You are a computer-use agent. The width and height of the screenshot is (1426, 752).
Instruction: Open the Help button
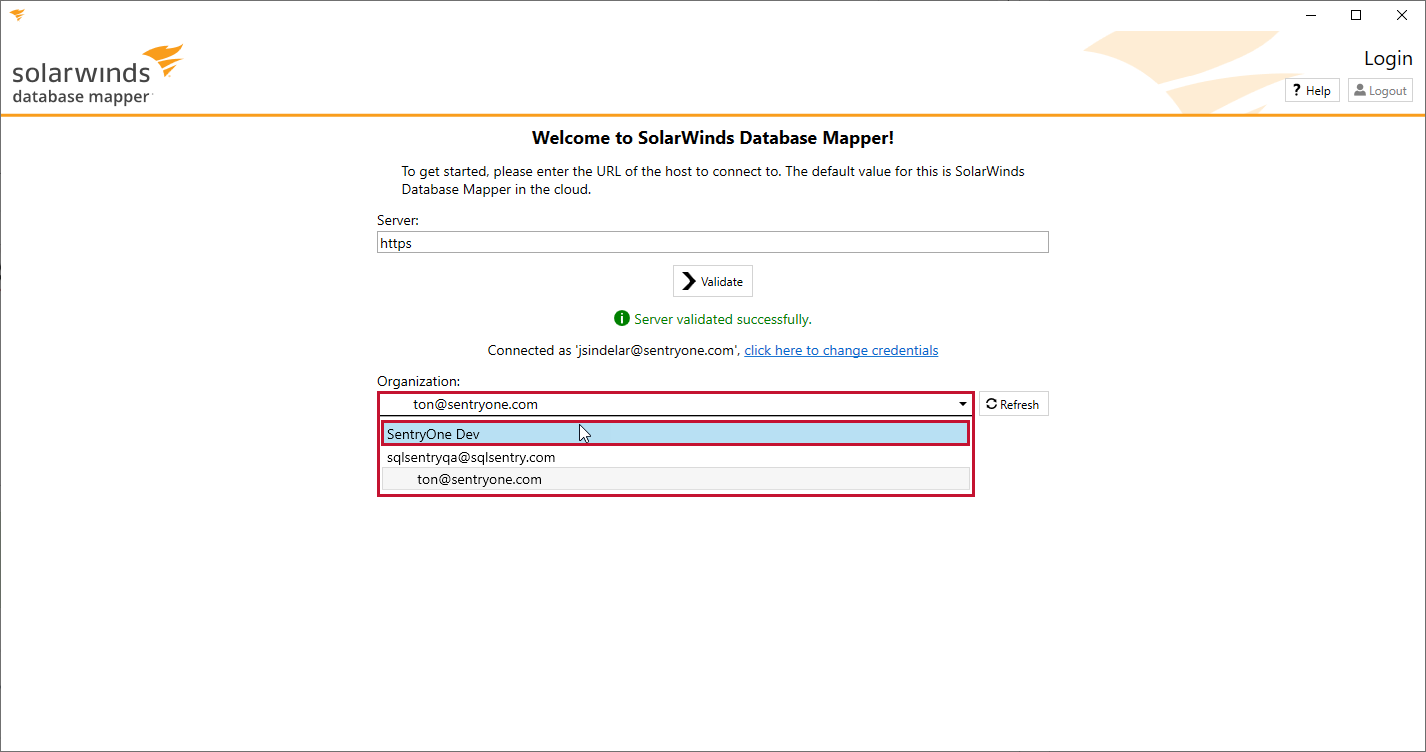click(x=1311, y=90)
